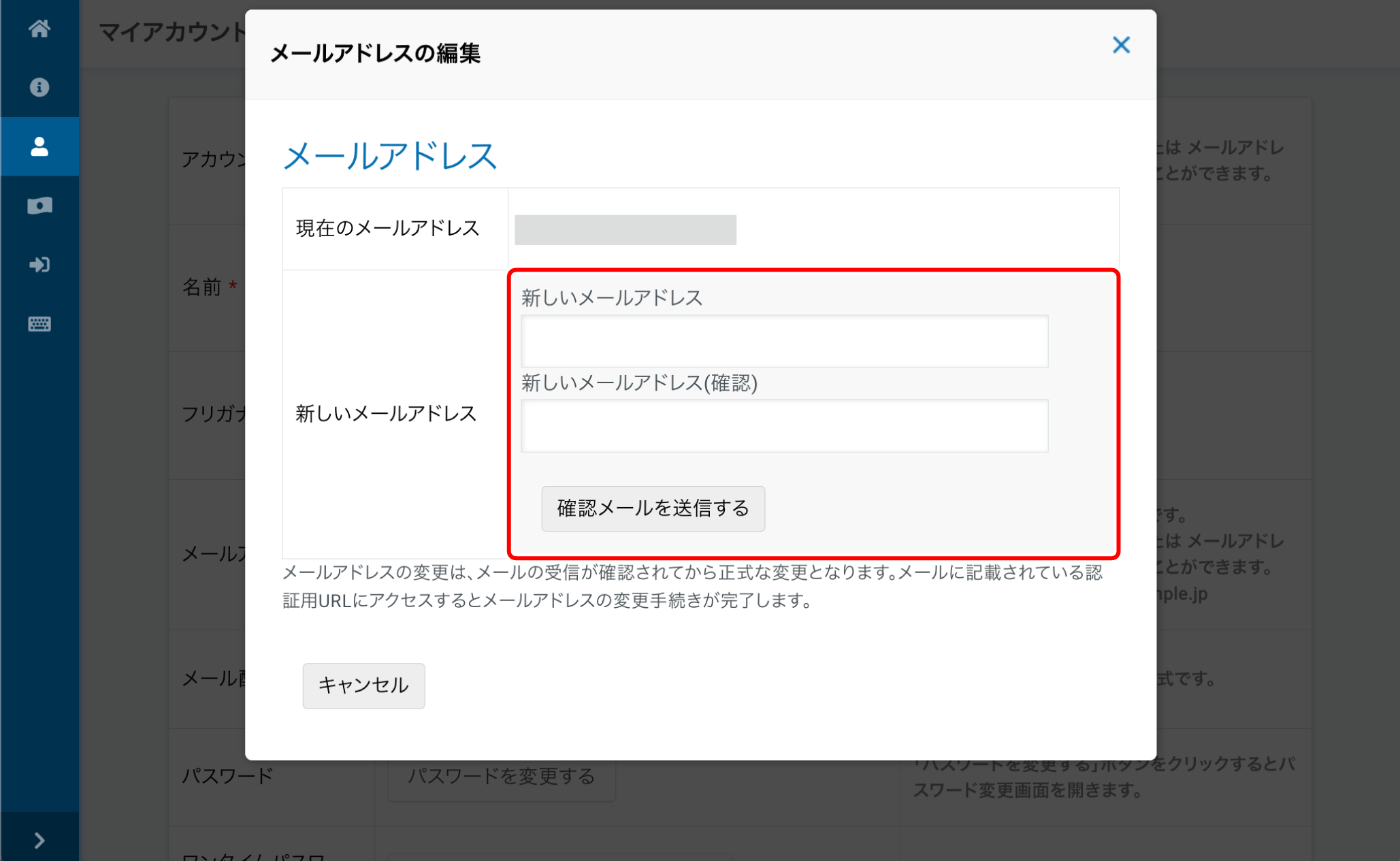Open the information icon in sidebar
The image size is (1400, 861).
click(39, 87)
